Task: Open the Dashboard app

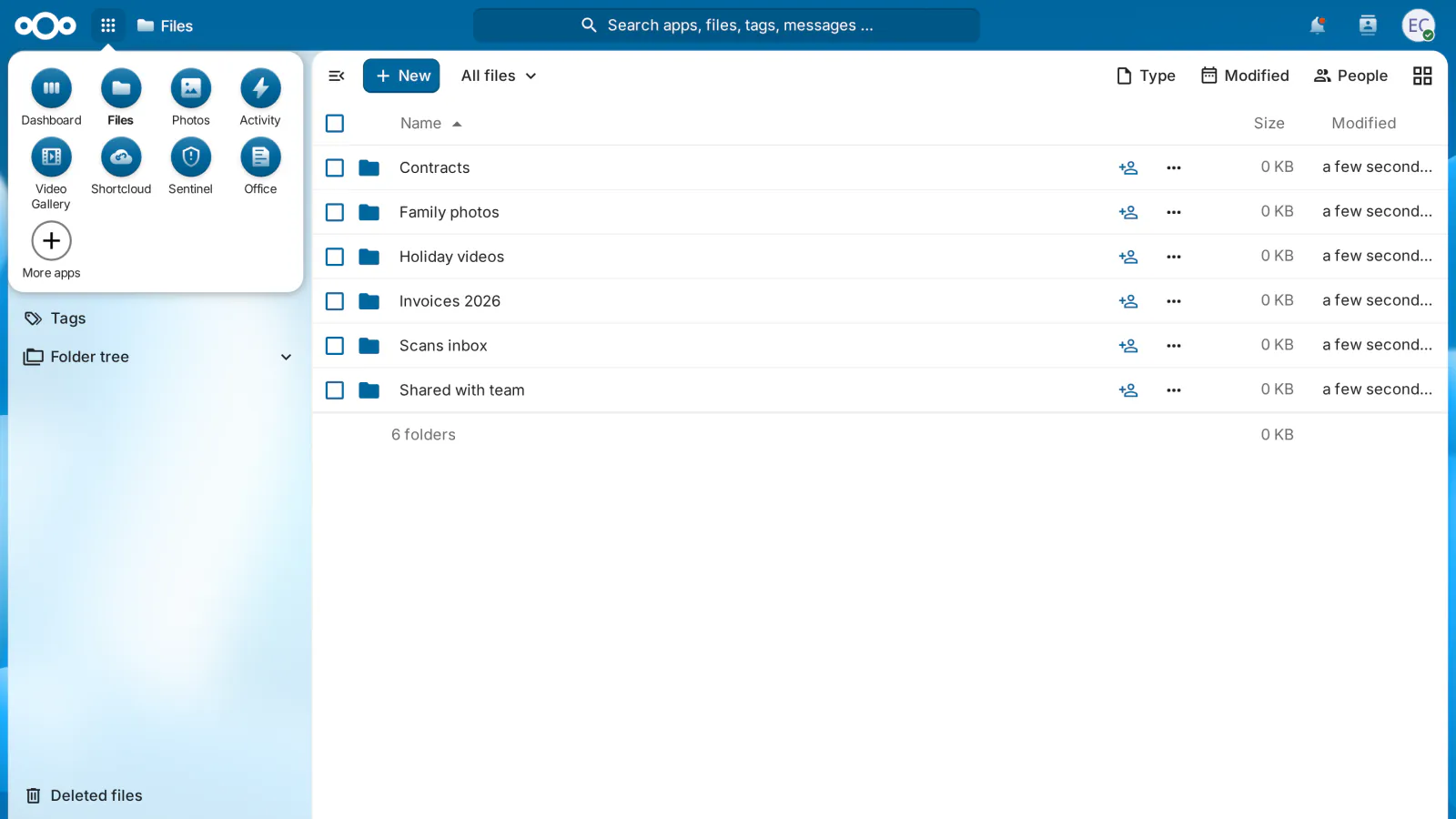Action: point(51,96)
